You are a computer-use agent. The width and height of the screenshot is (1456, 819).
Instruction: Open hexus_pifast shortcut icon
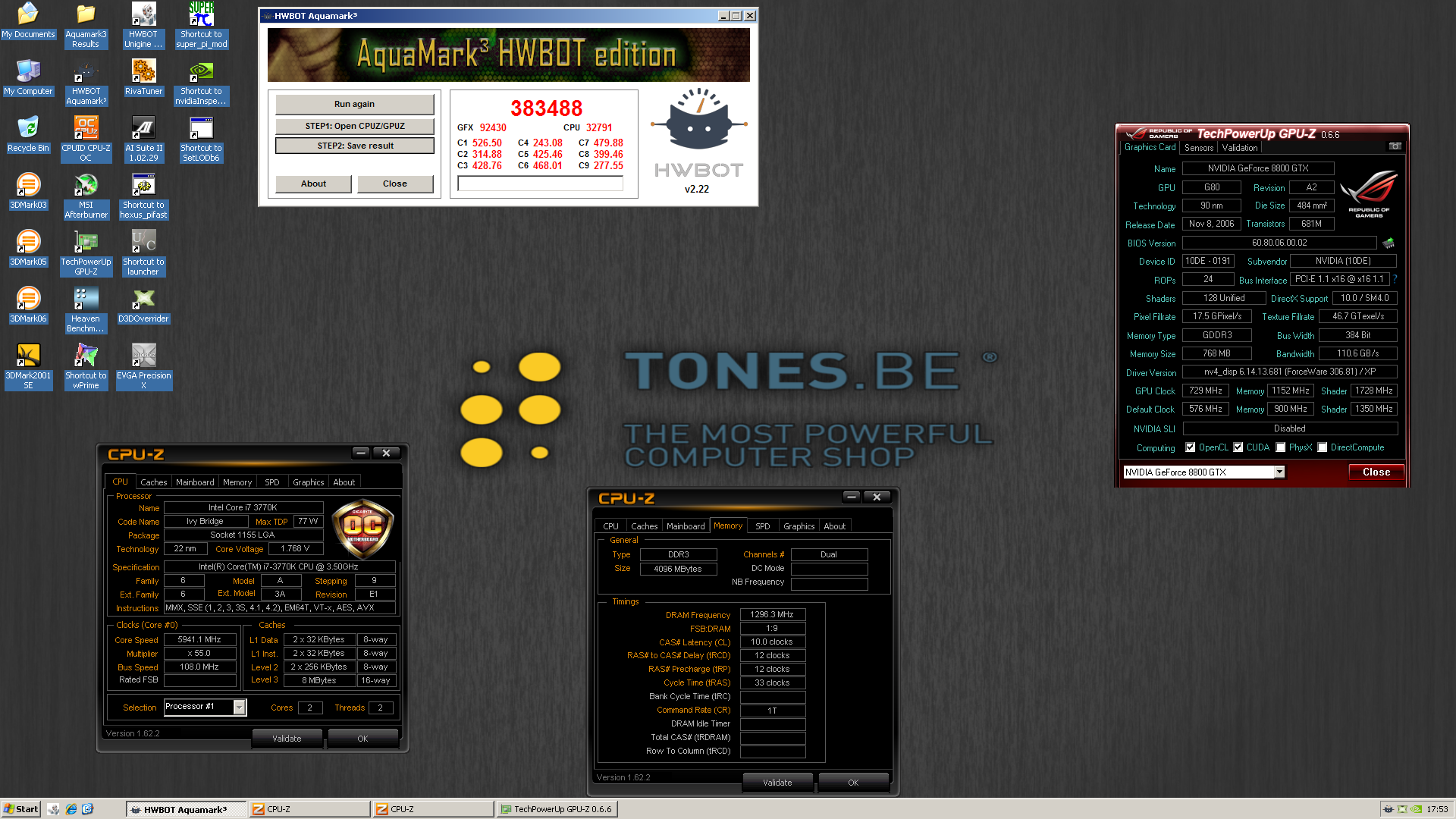[x=143, y=196]
